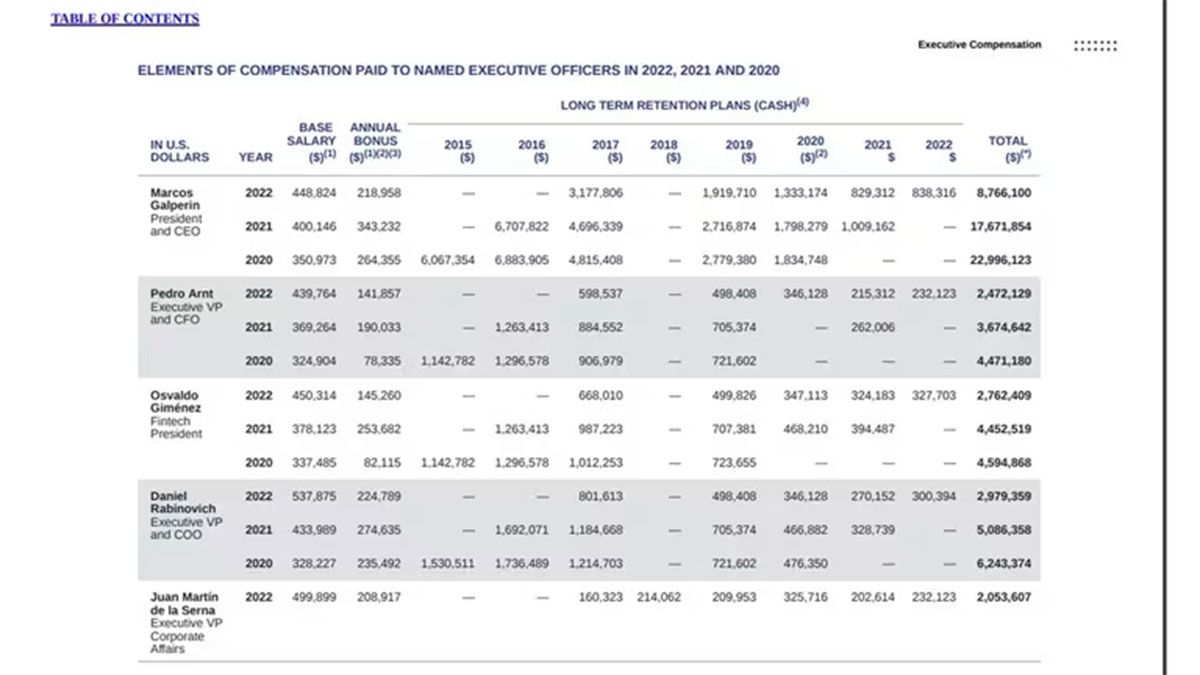Open the TABLE OF CONTENTS link
This screenshot has height=675, width=1200.
click(125, 19)
